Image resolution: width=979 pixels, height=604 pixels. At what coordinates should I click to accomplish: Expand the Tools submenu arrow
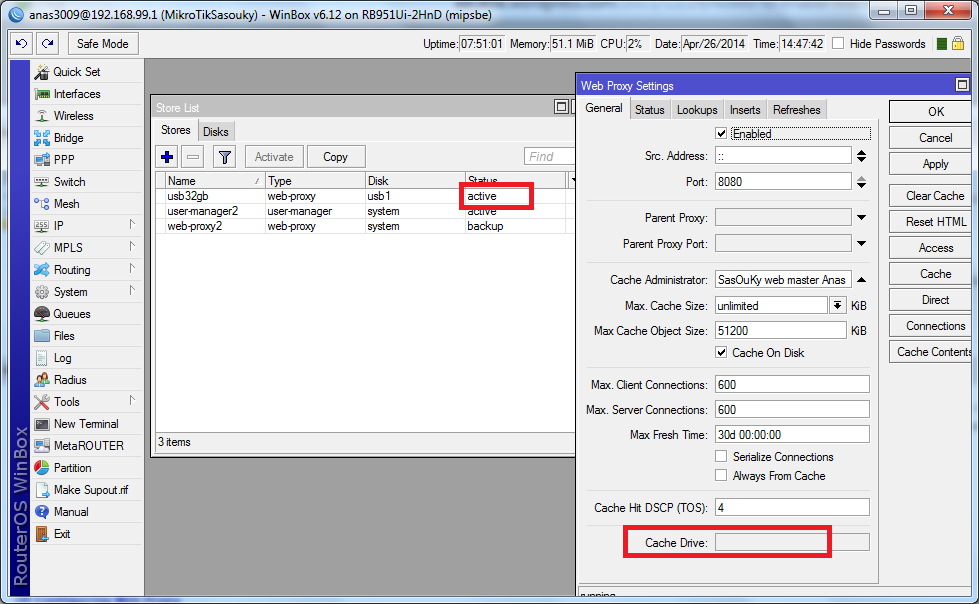click(x=132, y=400)
